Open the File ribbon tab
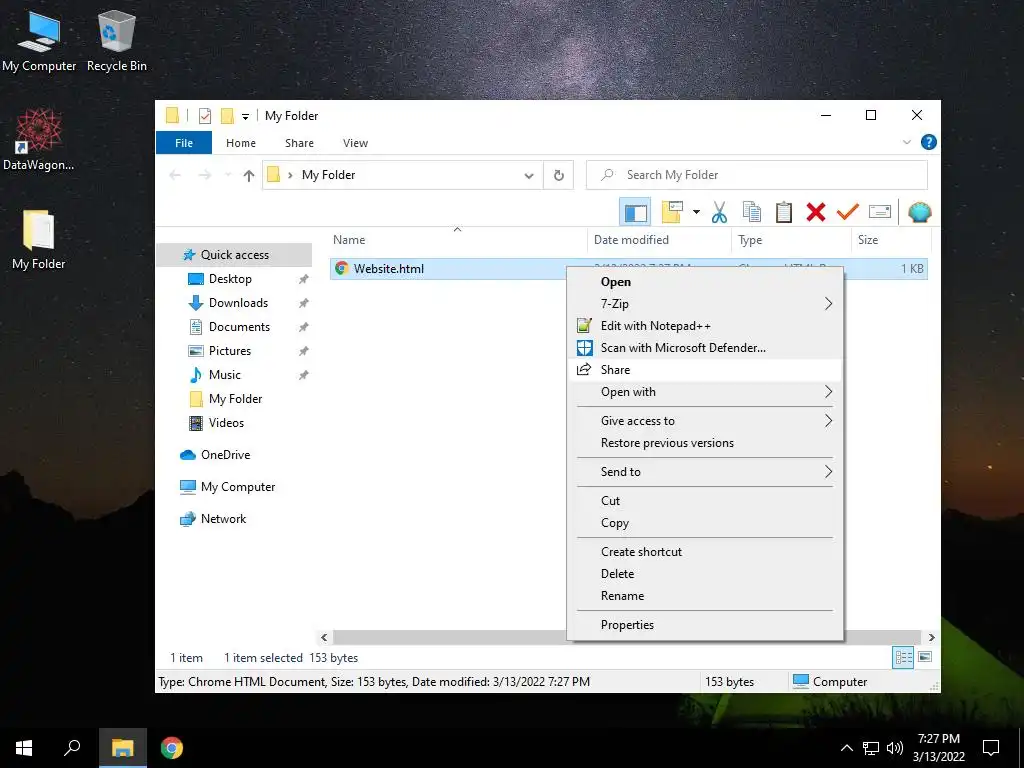 [x=184, y=143]
